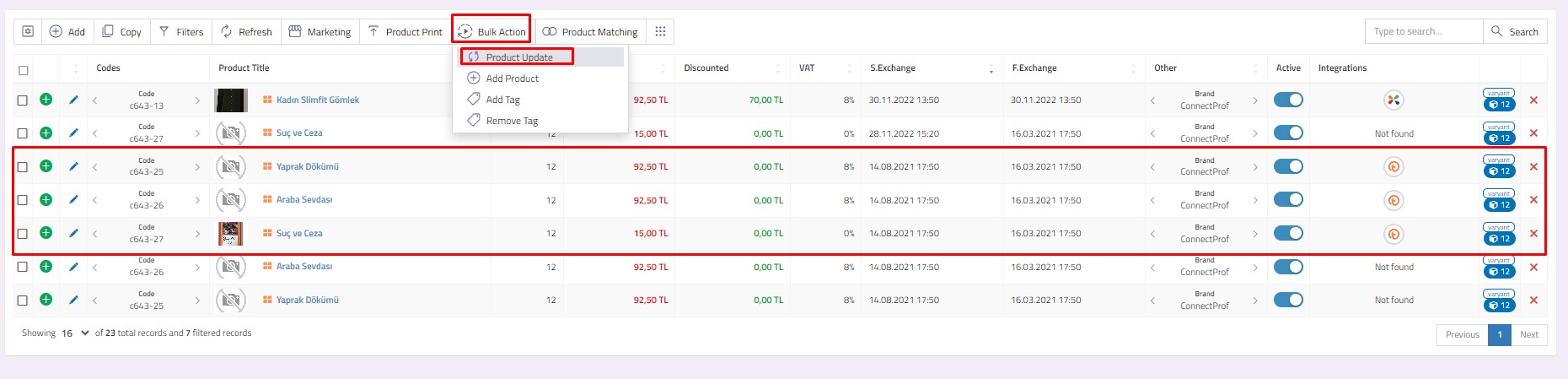
Task: Click green plus icon on Kadın Slimfit Gömlek row
Action: [x=46, y=100]
